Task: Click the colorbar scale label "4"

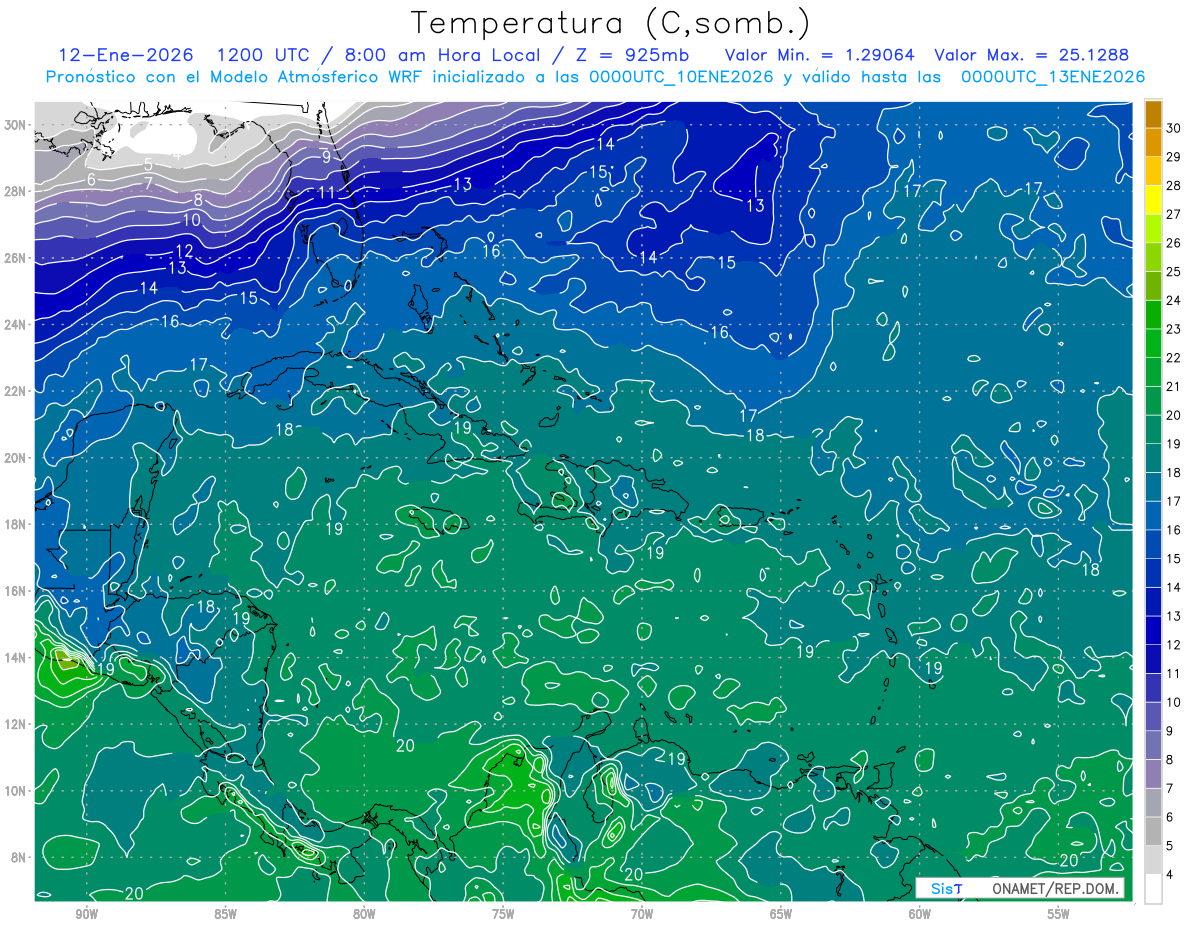Action: tap(1170, 875)
